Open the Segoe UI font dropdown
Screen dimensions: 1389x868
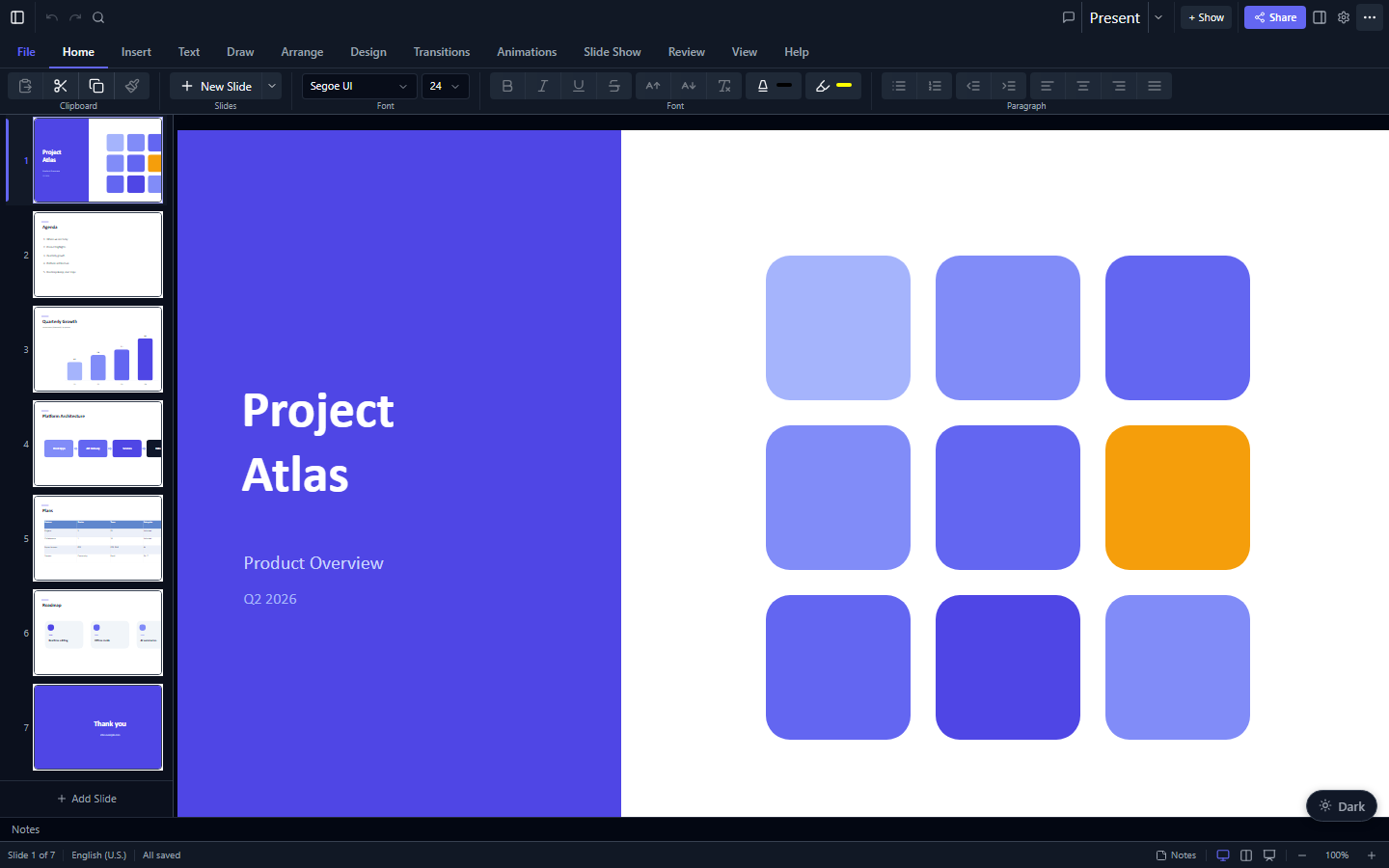pos(360,86)
